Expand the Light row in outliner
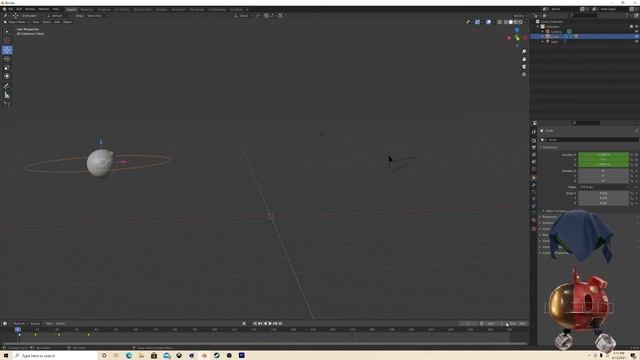 pyautogui.click(x=542, y=41)
